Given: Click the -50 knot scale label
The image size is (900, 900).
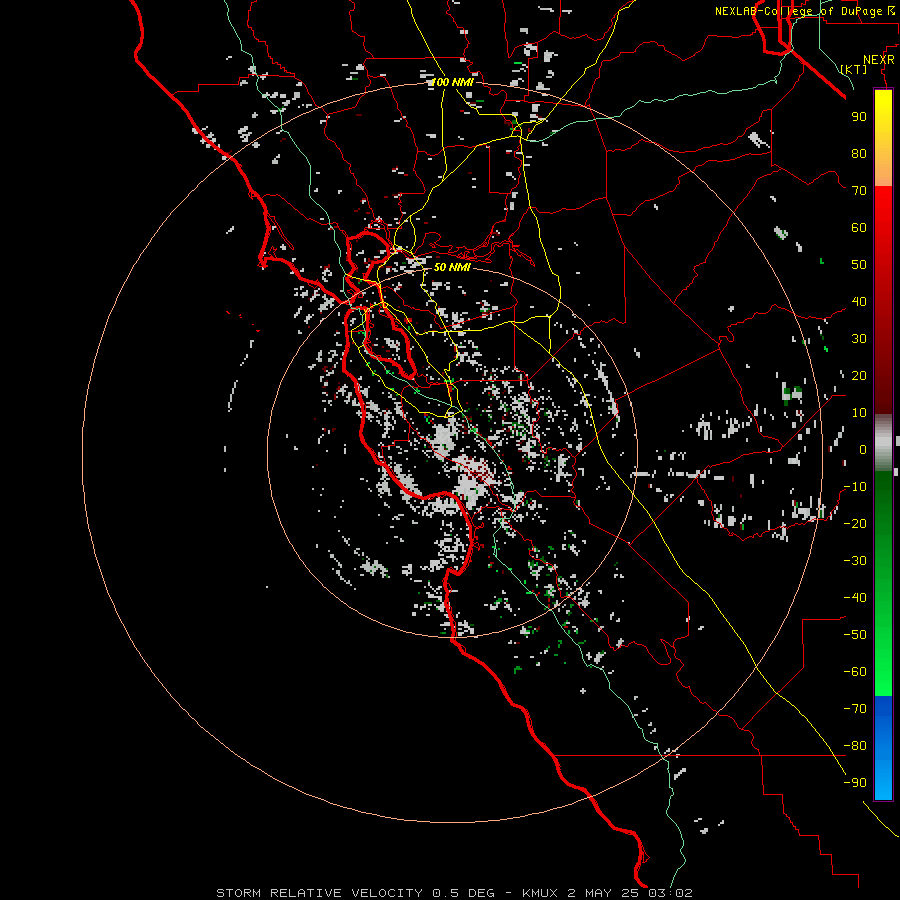Looking at the screenshot, I should [x=855, y=634].
